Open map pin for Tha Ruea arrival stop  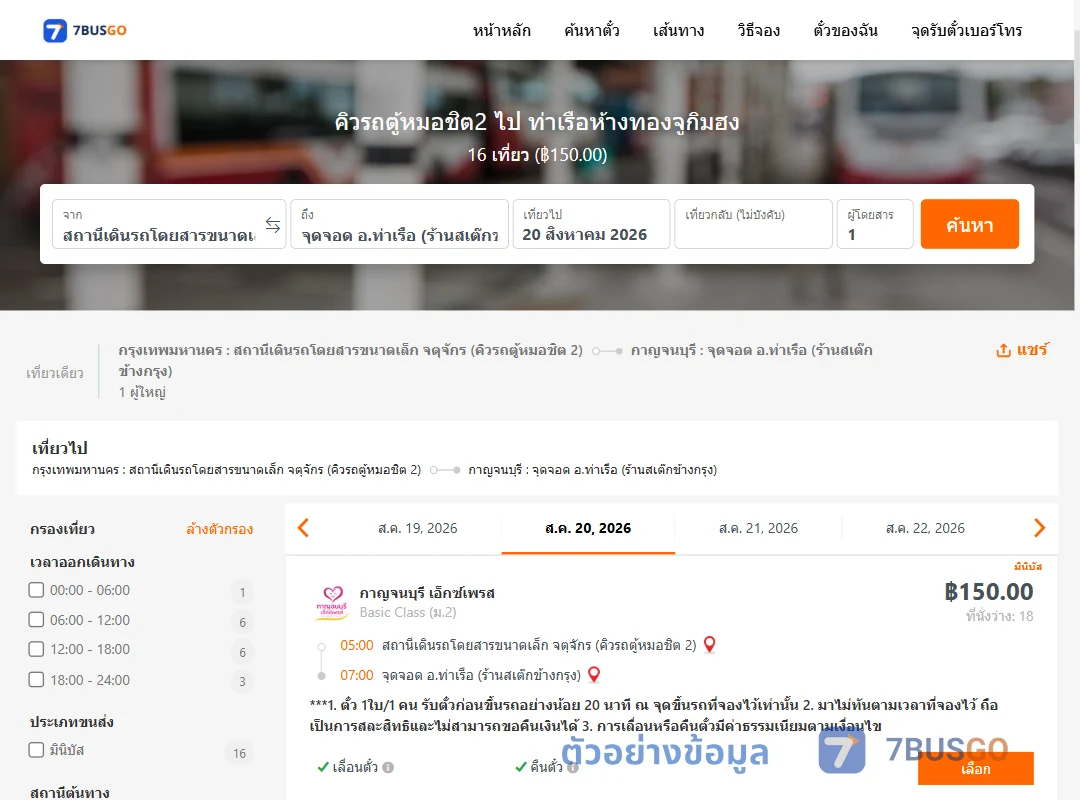point(594,675)
